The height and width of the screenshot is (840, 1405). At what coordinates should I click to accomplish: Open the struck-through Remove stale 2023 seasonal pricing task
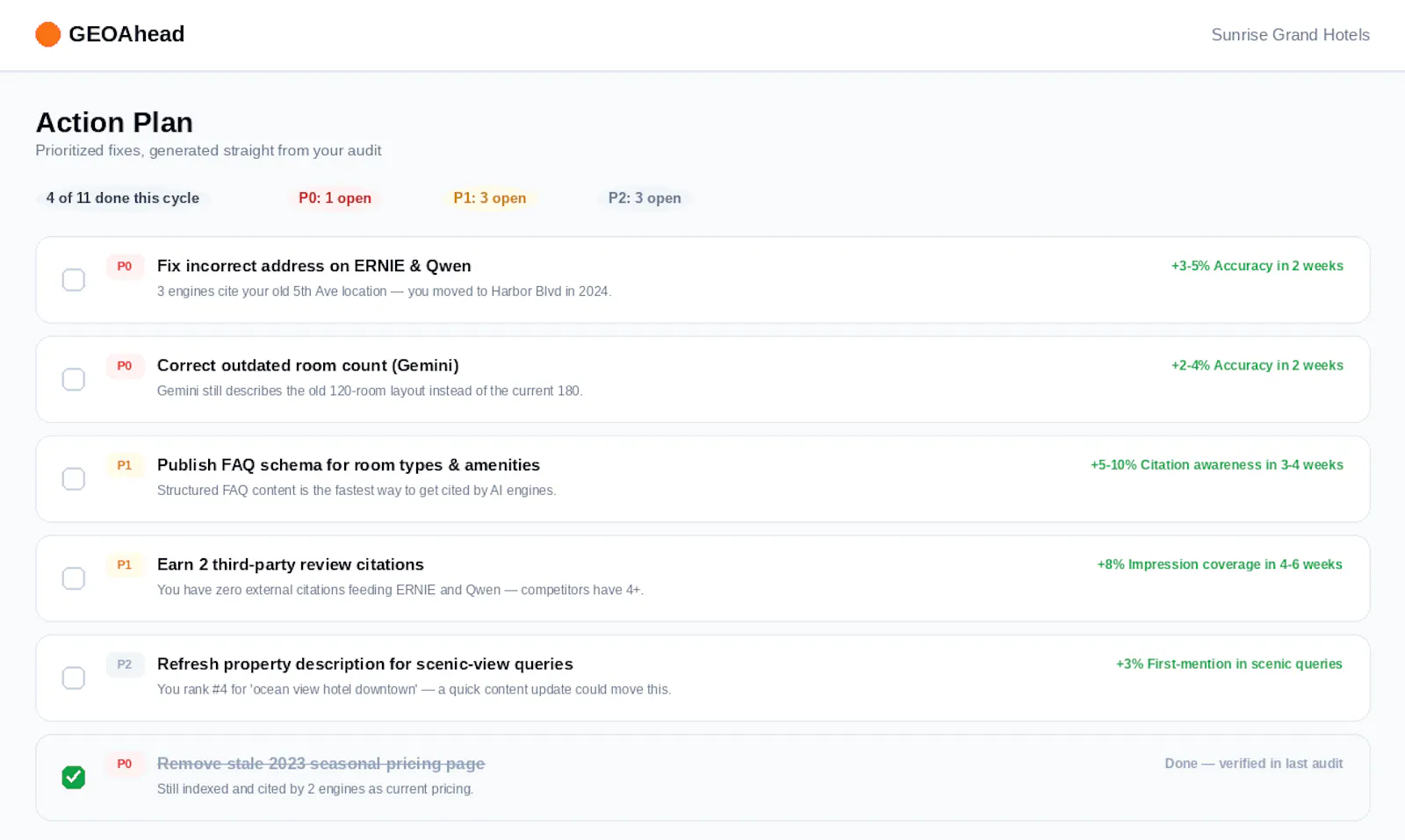click(321, 764)
